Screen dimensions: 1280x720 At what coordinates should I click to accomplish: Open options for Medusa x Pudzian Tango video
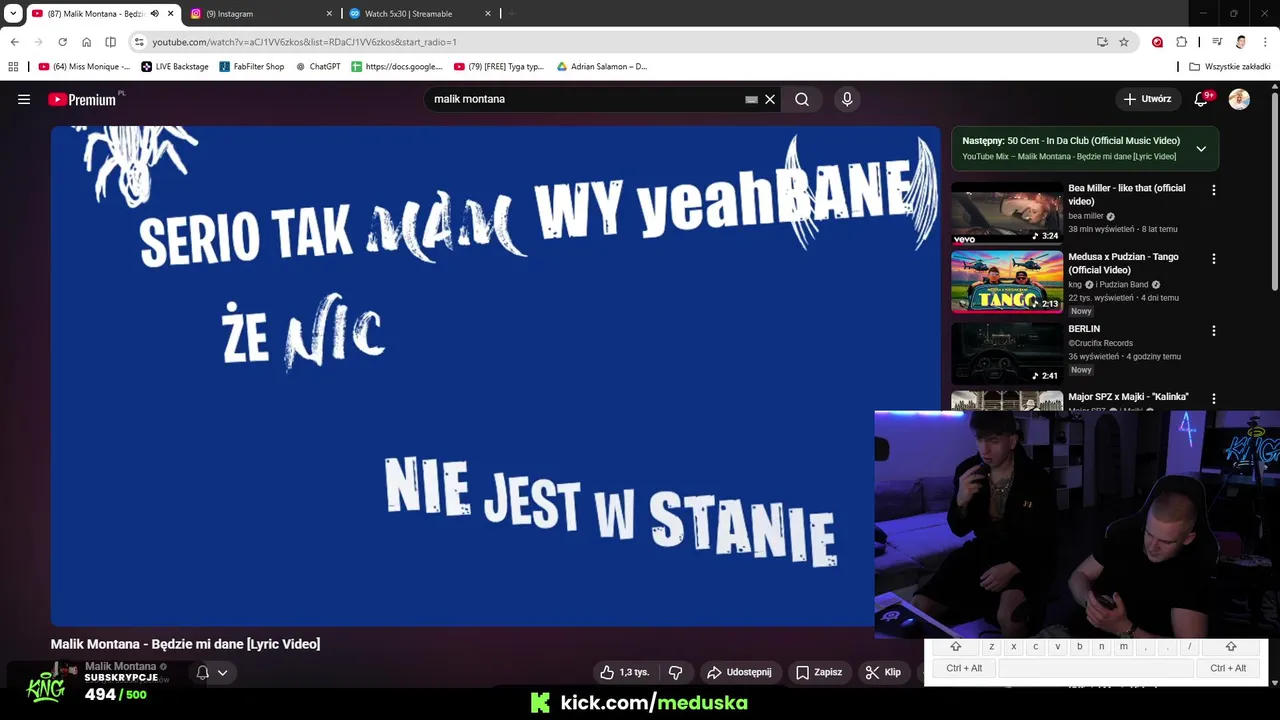pyautogui.click(x=1214, y=258)
